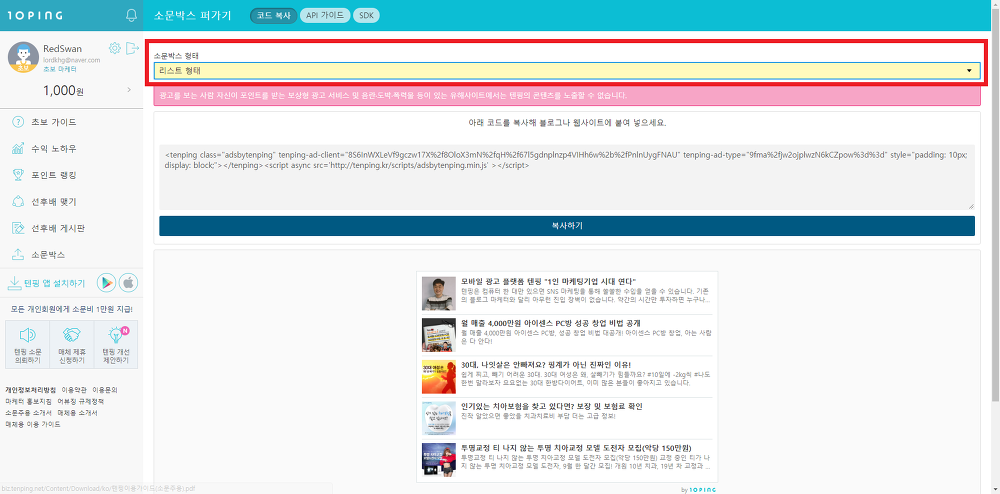The image size is (1000, 494).
Task: Open 마케터 홍보지침 footer link
Action: coord(28,401)
